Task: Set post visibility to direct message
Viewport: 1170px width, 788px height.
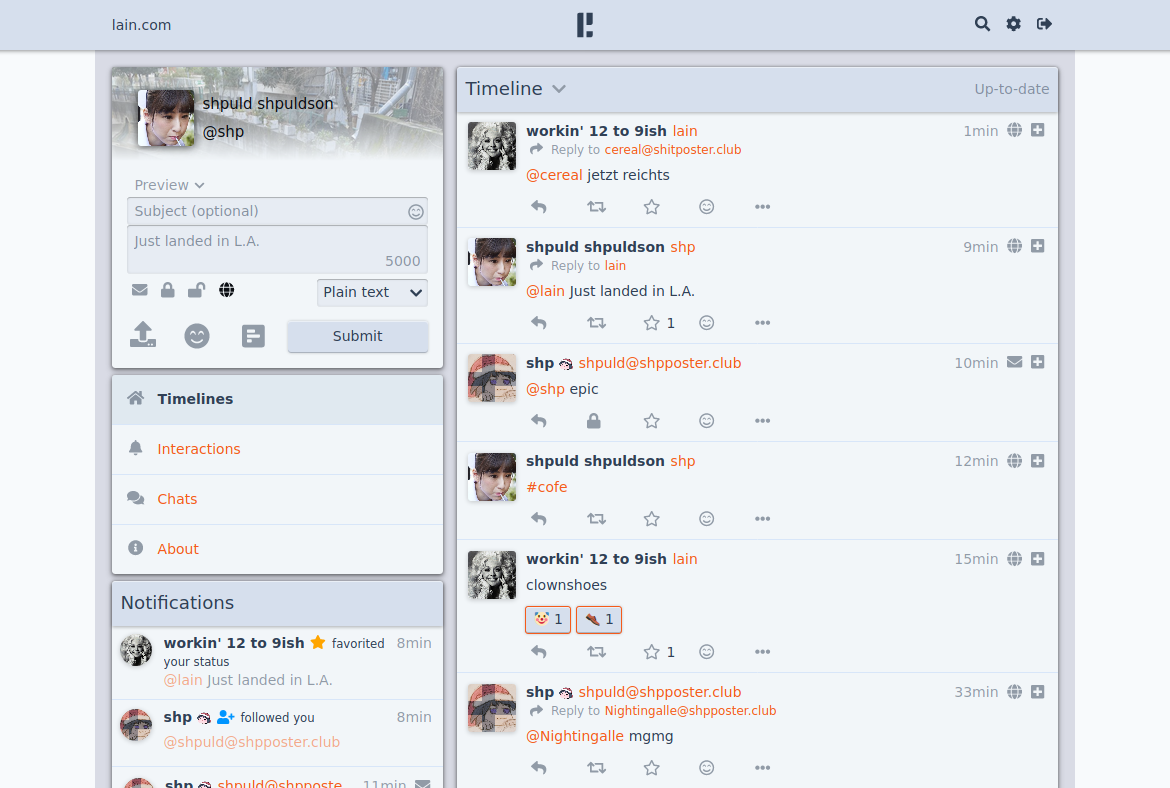Action: coord(139,290)
